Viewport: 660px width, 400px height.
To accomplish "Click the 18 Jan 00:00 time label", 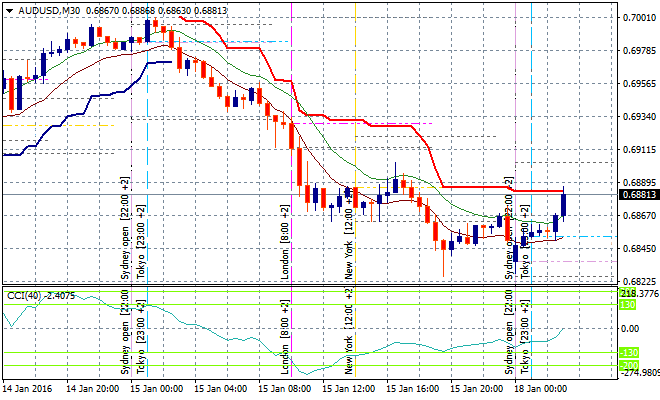I will click(x=541, y=388).
